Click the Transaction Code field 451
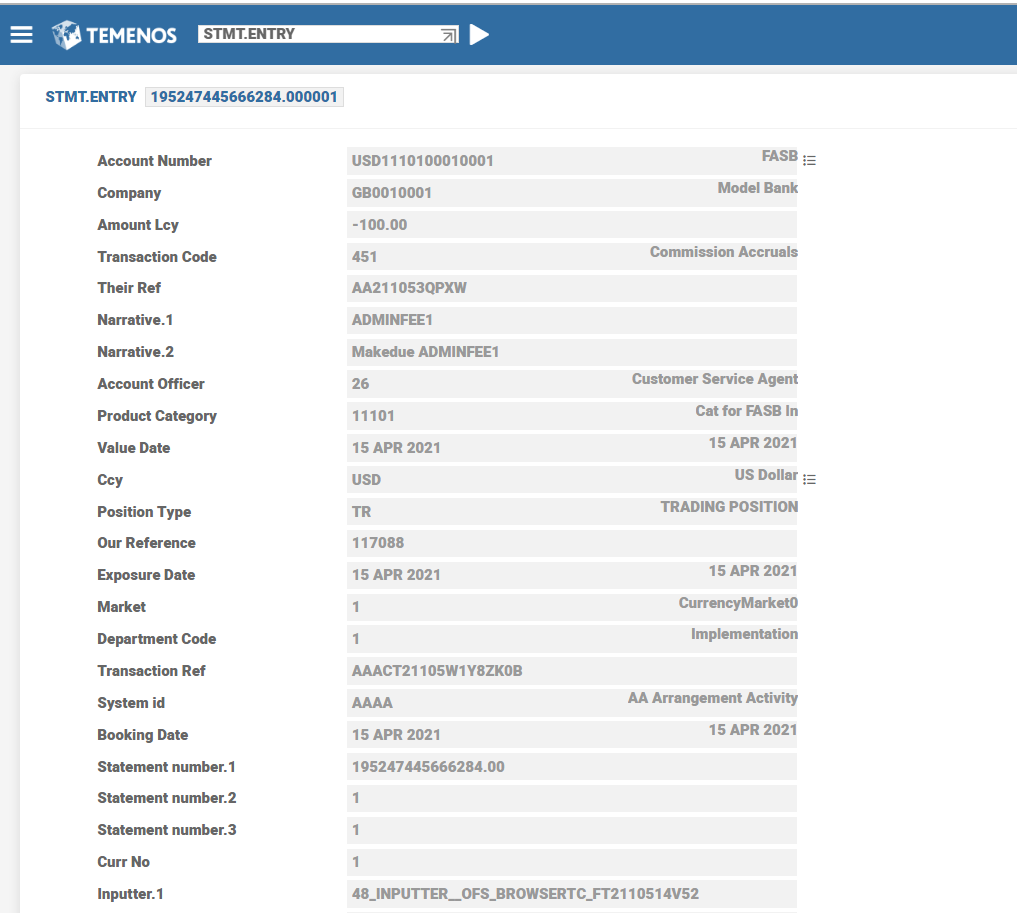This screenshot has width=1017, height=913. [x=365, y=257]
